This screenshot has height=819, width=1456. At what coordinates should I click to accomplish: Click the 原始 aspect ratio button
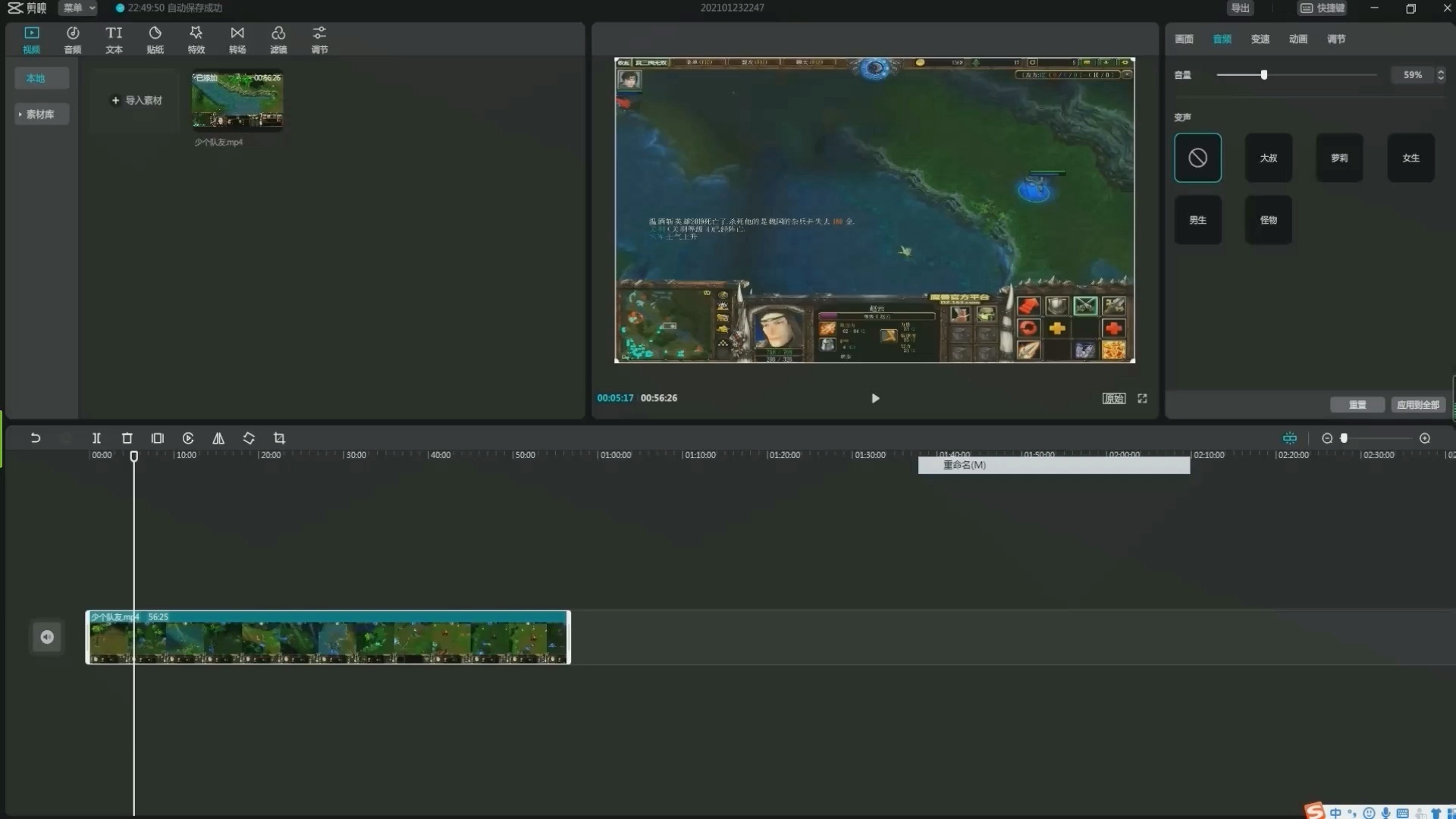click(1113, 398)
